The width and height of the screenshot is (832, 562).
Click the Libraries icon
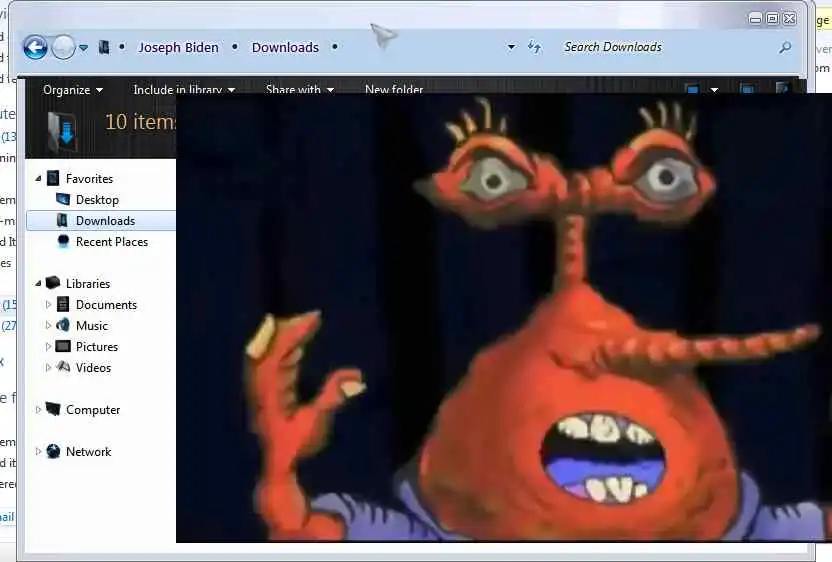pyautogui.click(x=53, y=282)
